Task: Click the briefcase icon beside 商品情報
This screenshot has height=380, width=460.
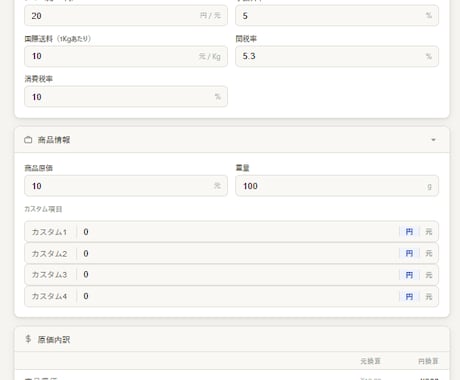Action: [x=28, y=140]
